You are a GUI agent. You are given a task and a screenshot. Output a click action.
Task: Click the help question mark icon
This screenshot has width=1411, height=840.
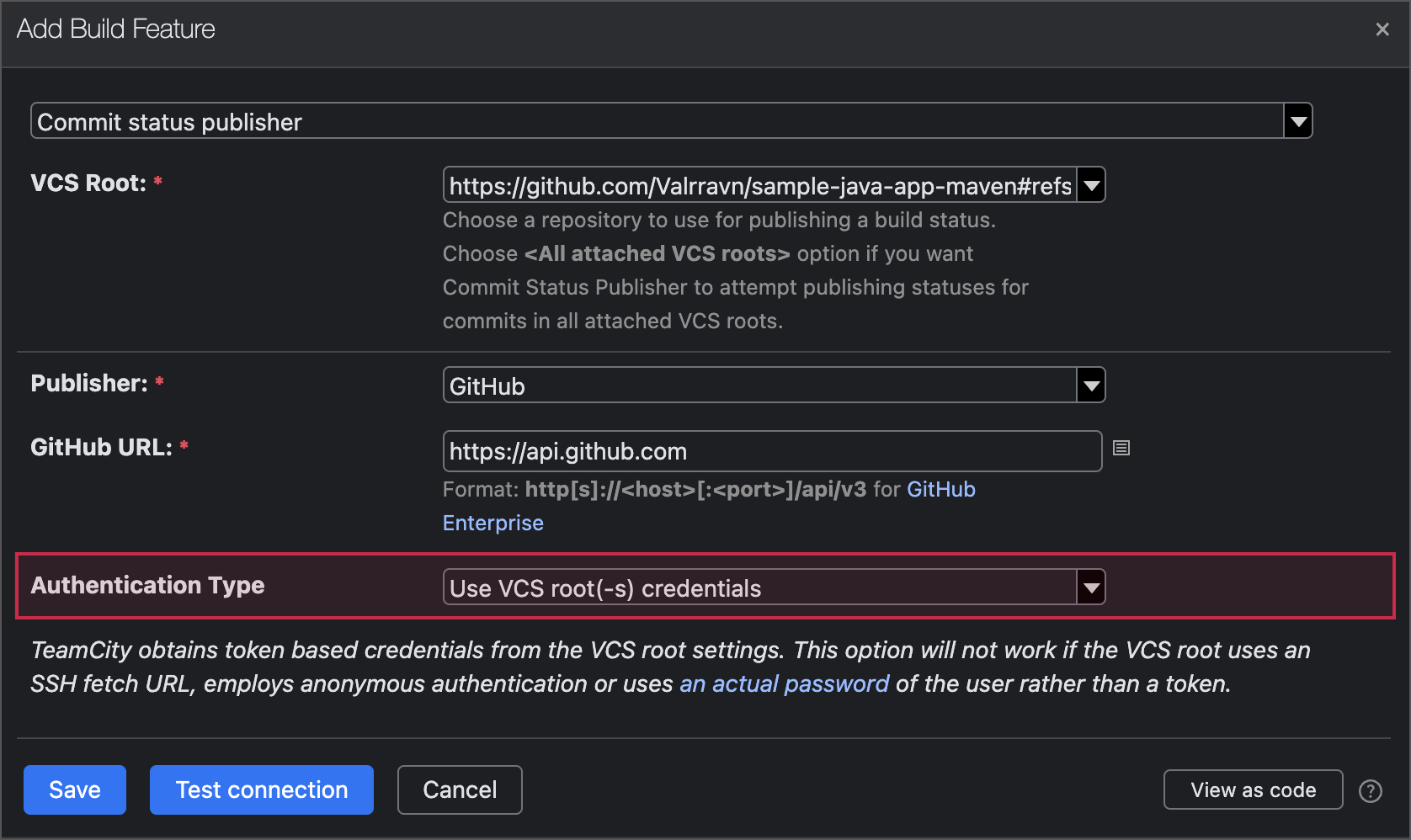coord(1370,790)
